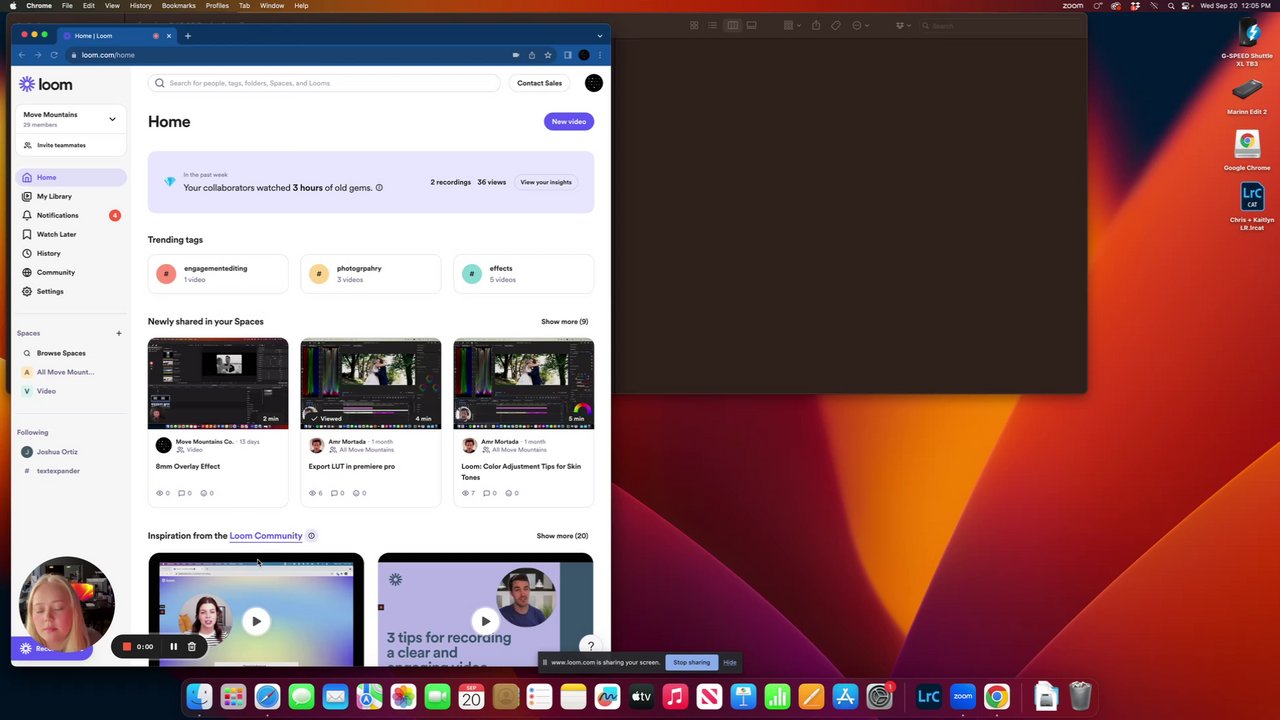Open Joshua Ortiz under Following
The image size is (1280, 720).
70,452
